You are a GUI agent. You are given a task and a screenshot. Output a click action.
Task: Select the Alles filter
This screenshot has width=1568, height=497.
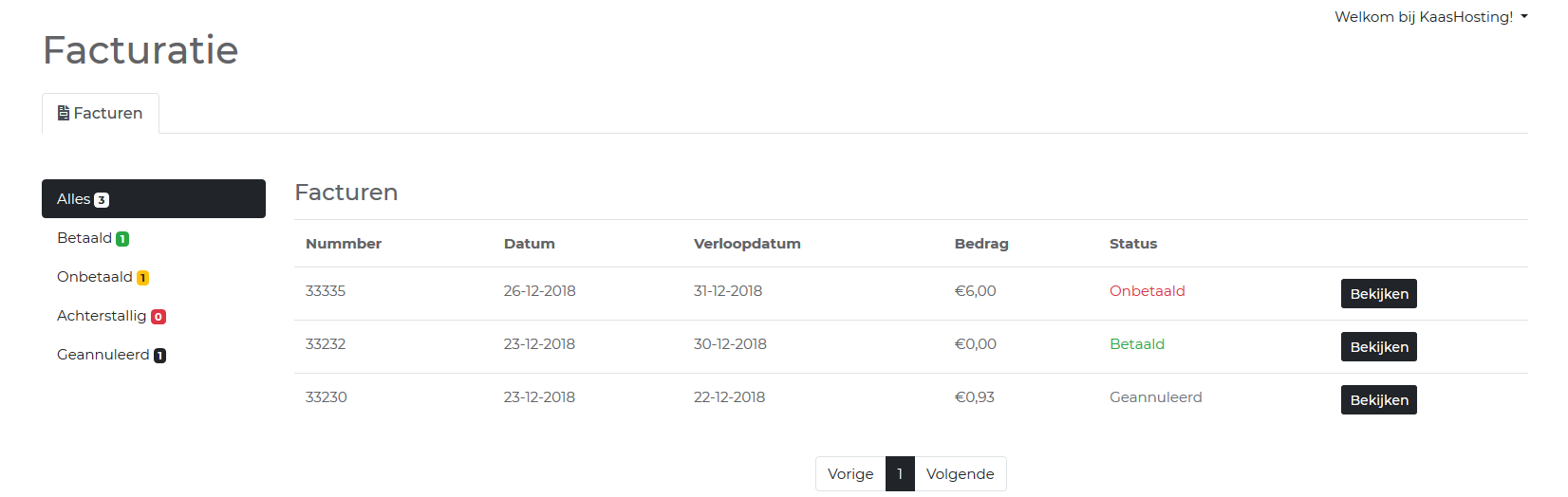point(153,199)
